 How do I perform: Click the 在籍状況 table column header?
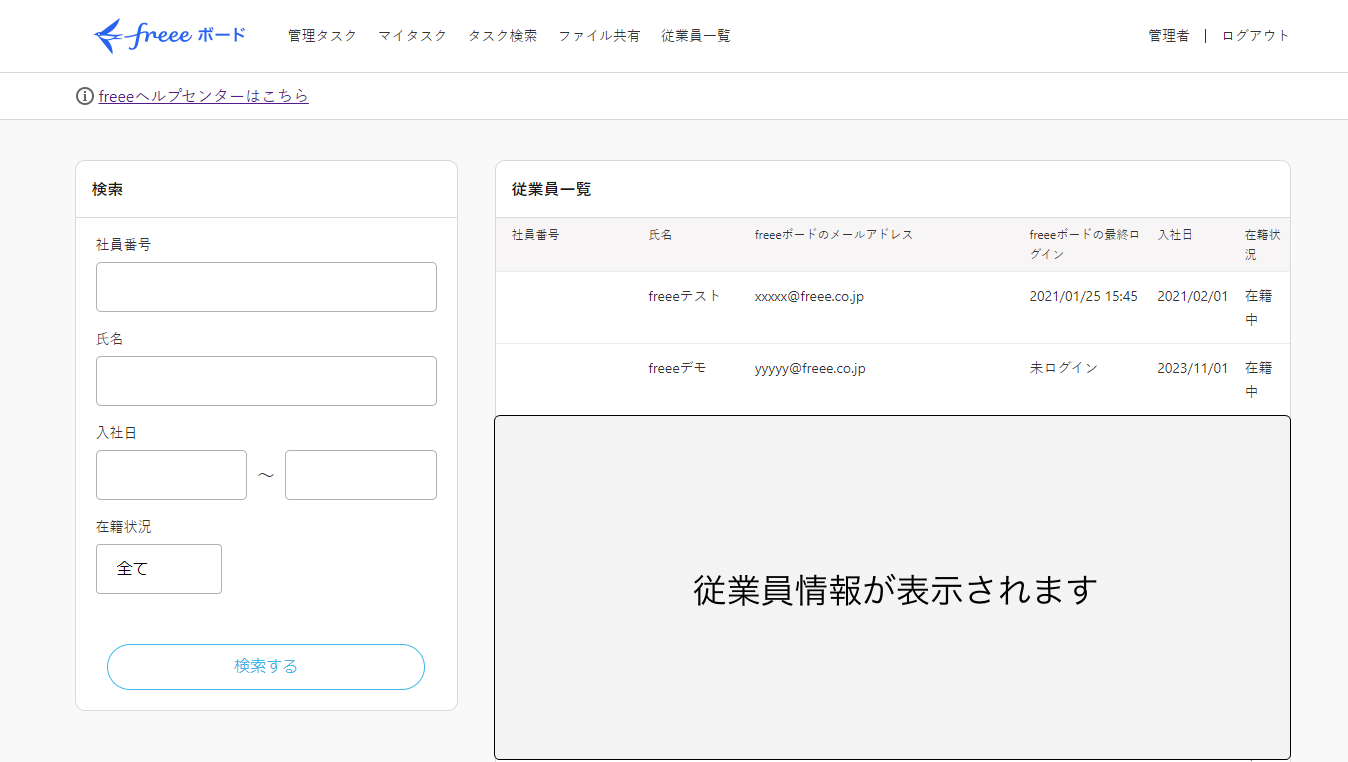click(x=1264, y=245)
